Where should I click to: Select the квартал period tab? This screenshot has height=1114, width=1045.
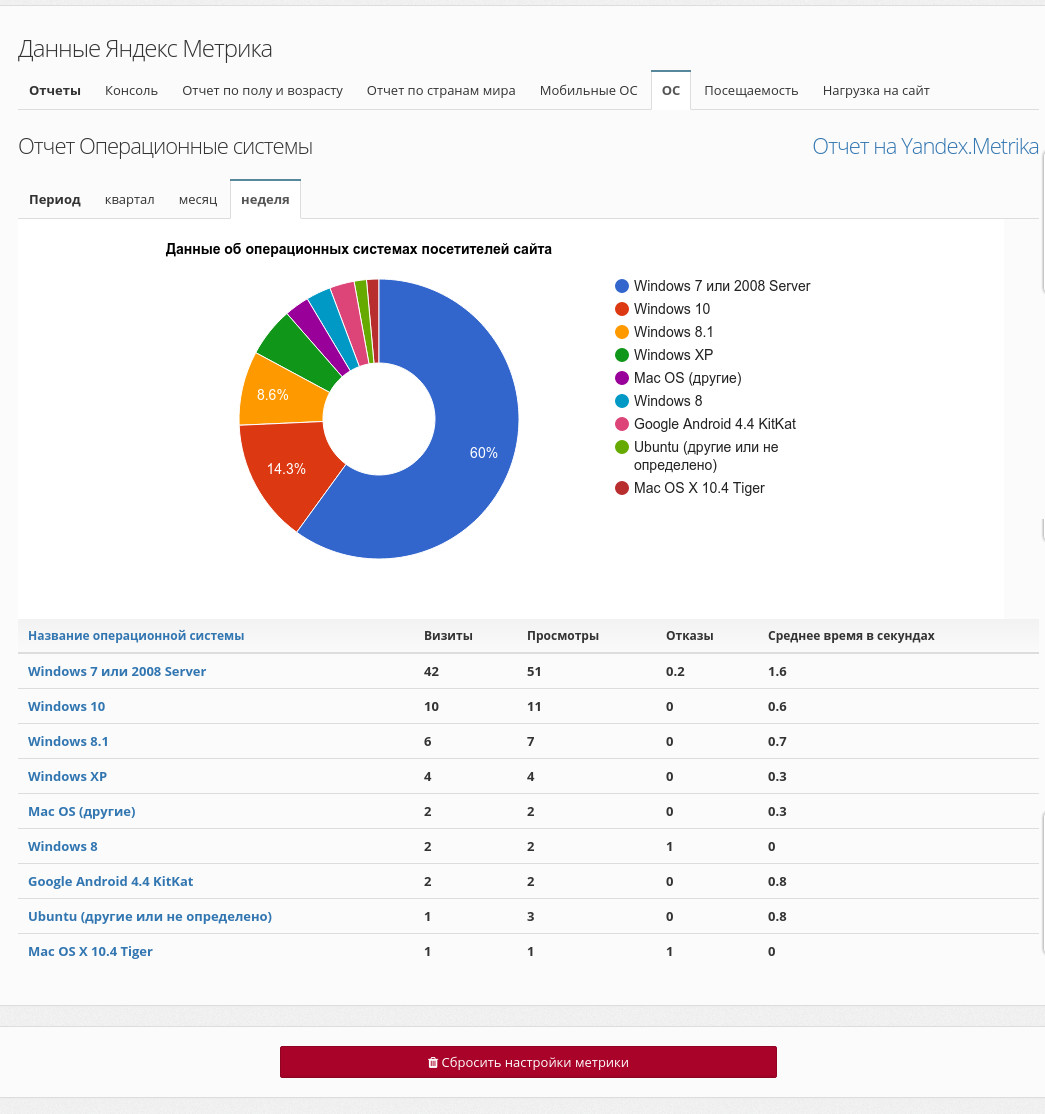tap(130, 199)
